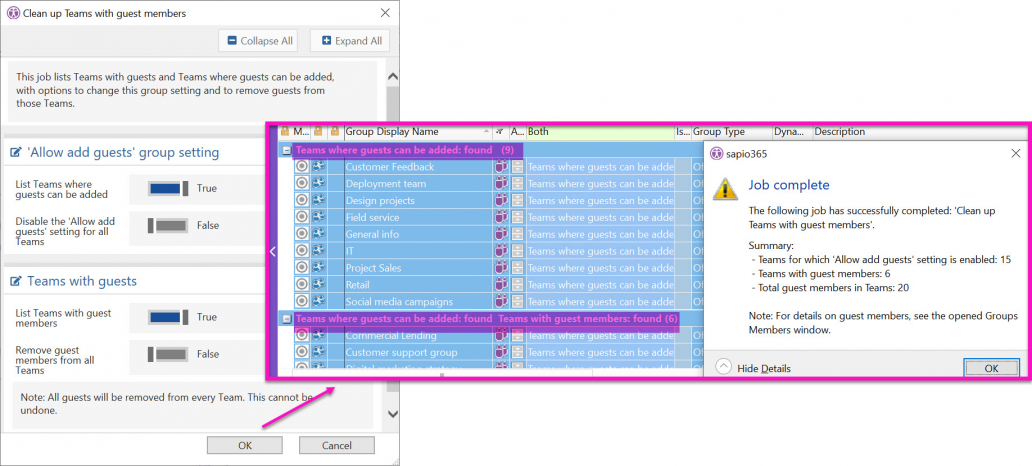The image size is (1032, 466).
Task: Click OK in the sapio365 Job complete dialog
Action: pyautogui.click(x=991, y=369)
